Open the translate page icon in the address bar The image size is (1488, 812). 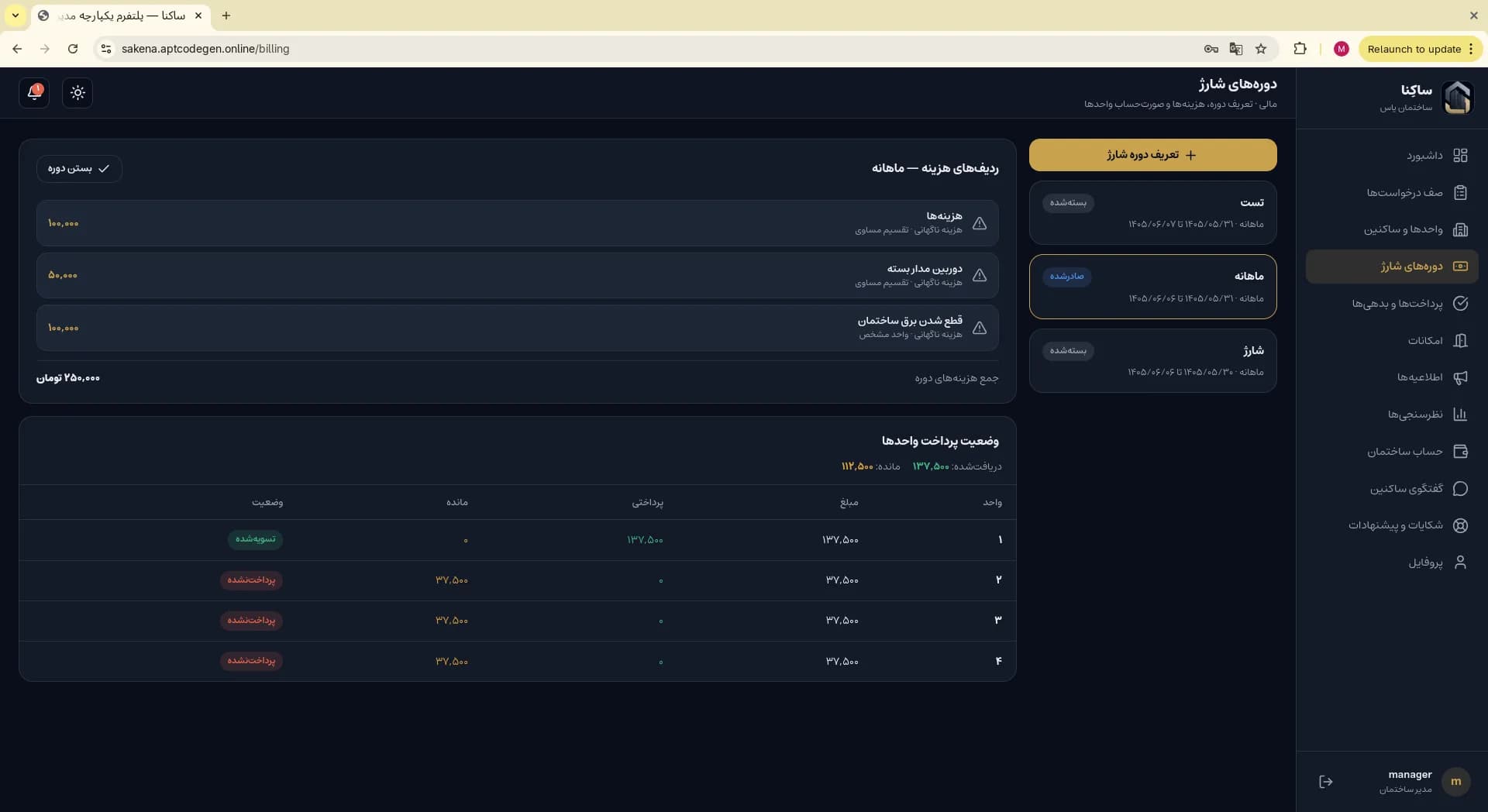pos(1236,49)
